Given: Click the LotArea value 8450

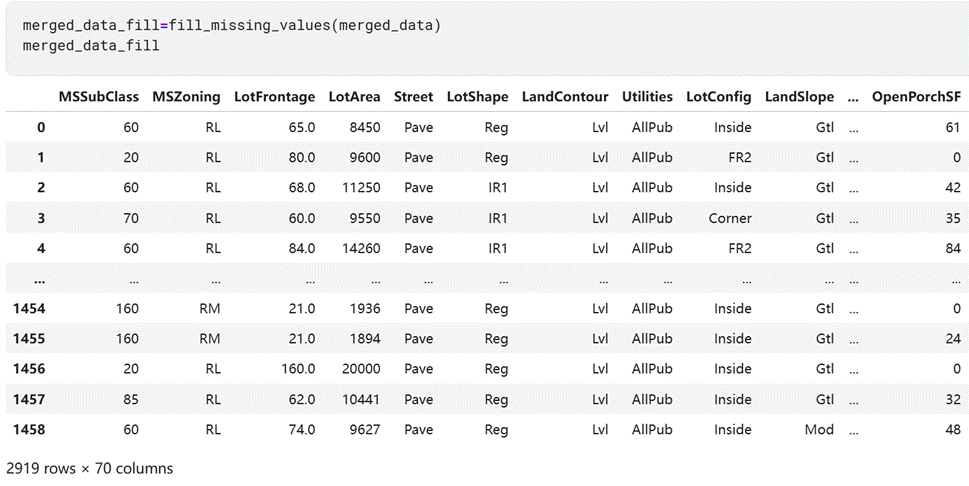Looking at the screenshot, I should pyautogui.click(x=364, y=127).
